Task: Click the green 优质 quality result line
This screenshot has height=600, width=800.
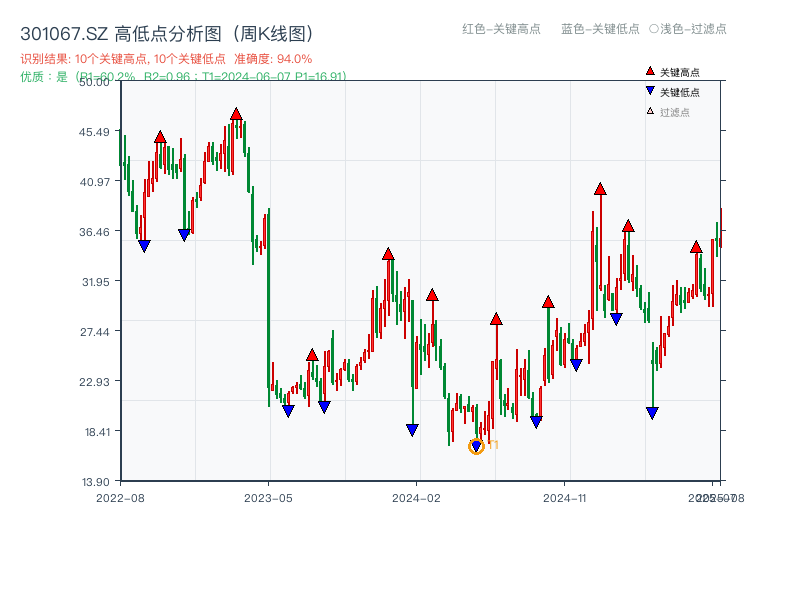Action: (184, 77)
